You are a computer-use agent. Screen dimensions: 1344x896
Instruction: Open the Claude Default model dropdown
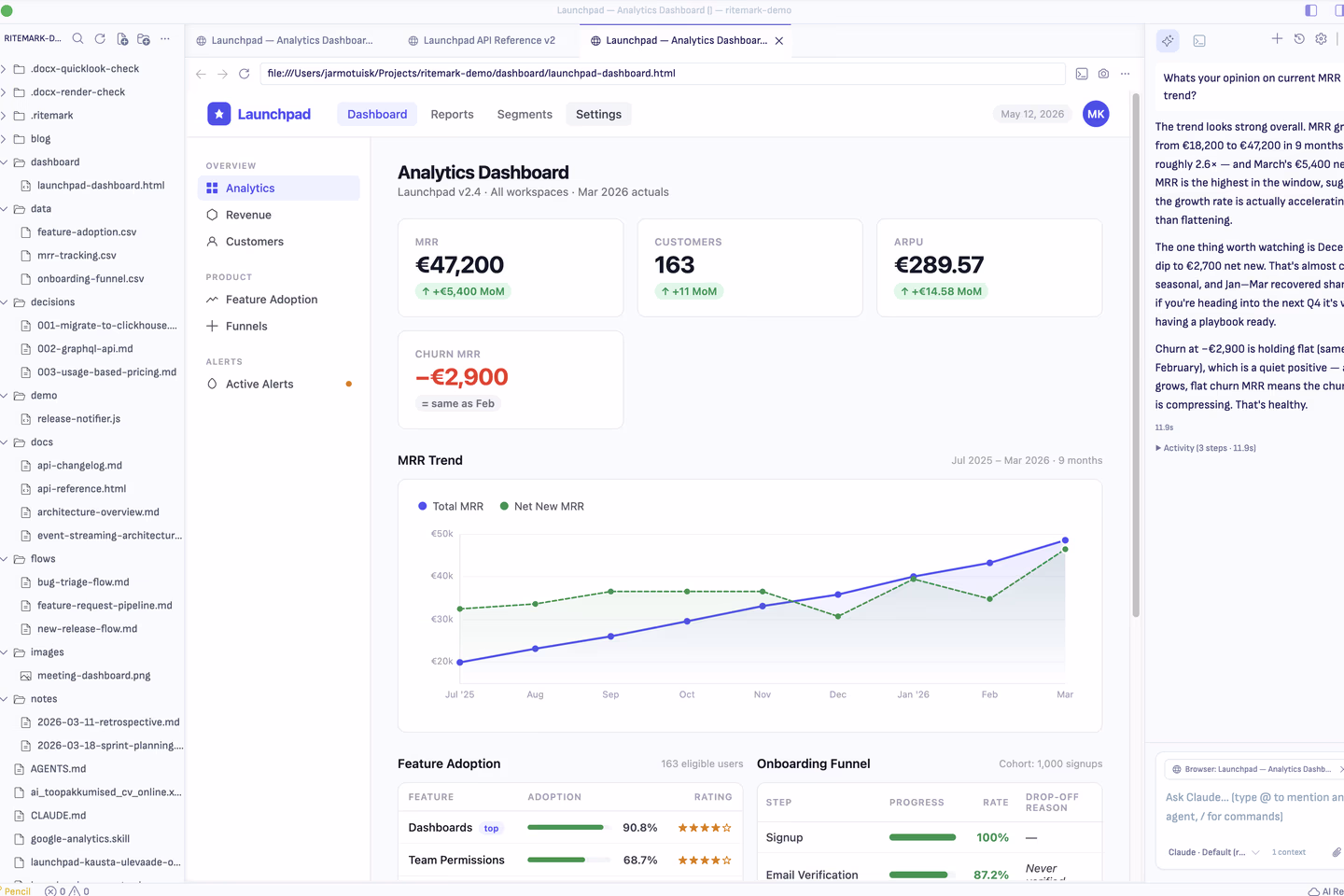[1213, 852]
